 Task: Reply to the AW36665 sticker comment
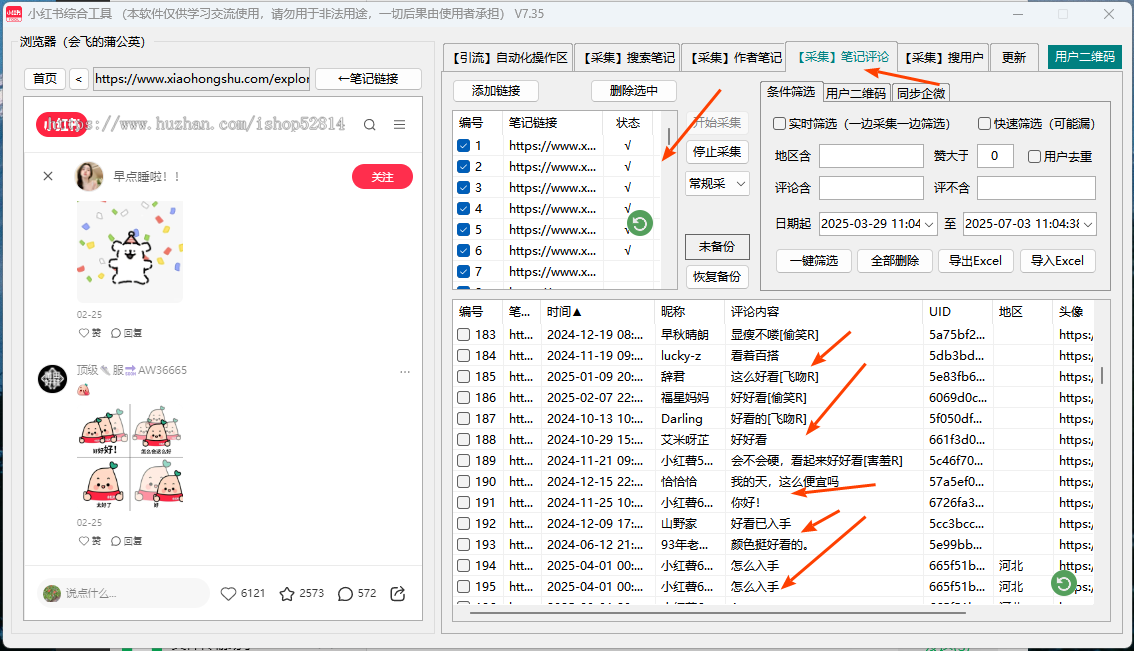coord(127,540)
